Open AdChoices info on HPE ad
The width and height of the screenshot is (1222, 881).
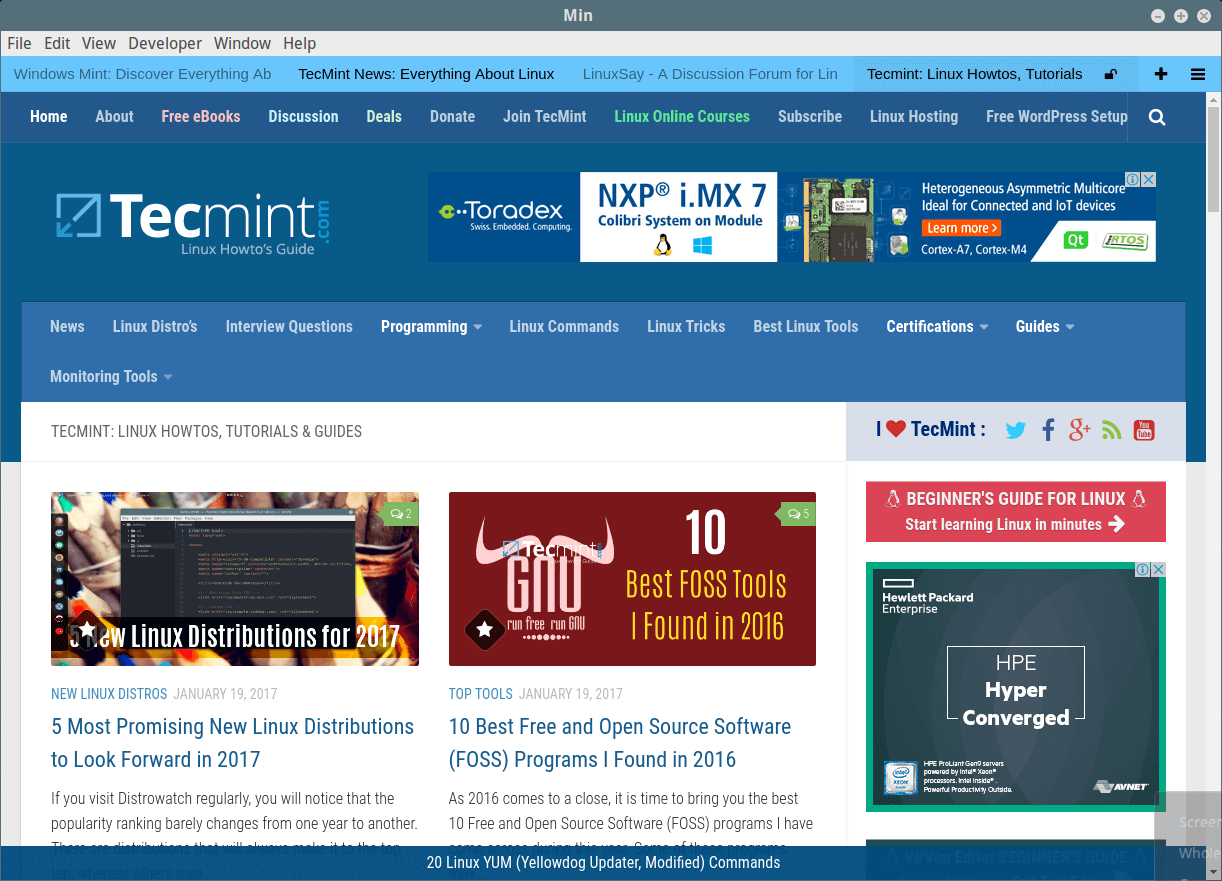coord(1143,569)
